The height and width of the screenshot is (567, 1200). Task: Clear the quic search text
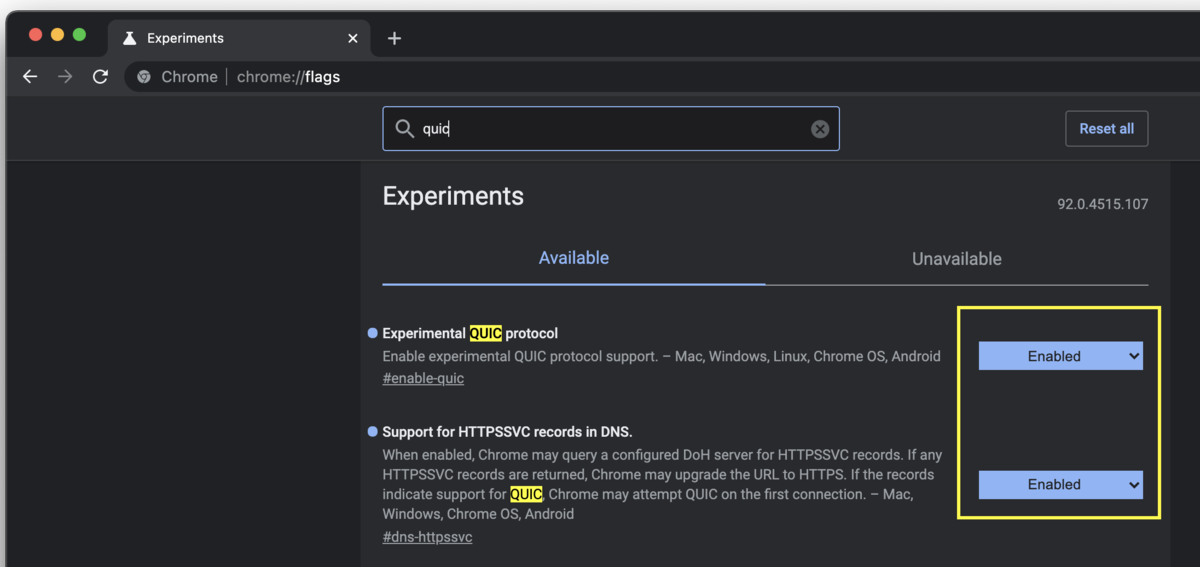(820, 129)
